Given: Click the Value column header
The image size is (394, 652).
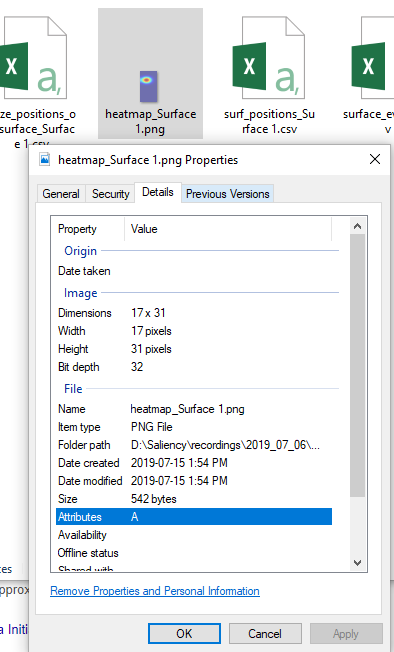Looking at the screenshot, I should coord(228,229).
